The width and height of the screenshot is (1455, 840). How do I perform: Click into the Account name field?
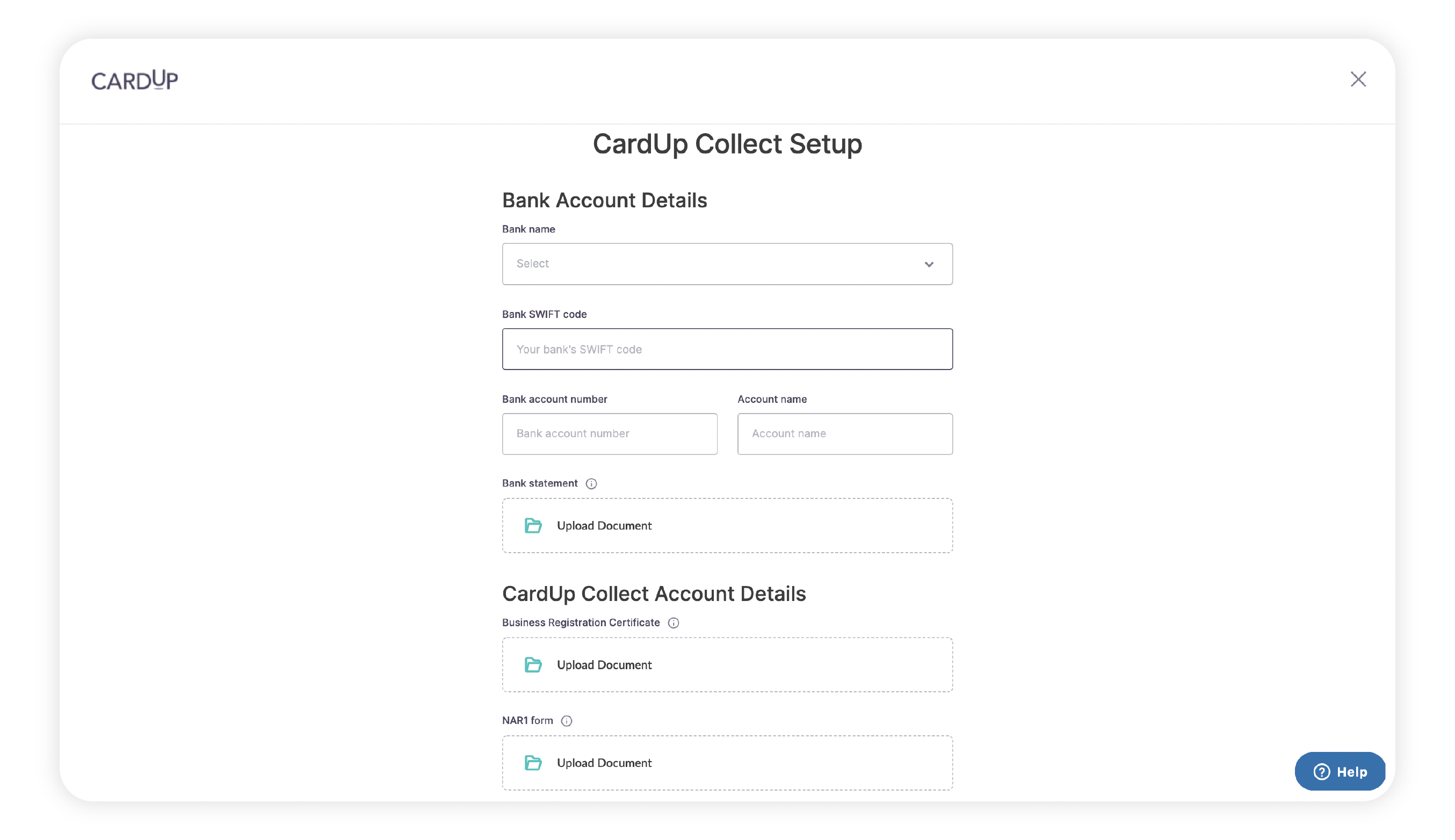click(x=844, y=434)
